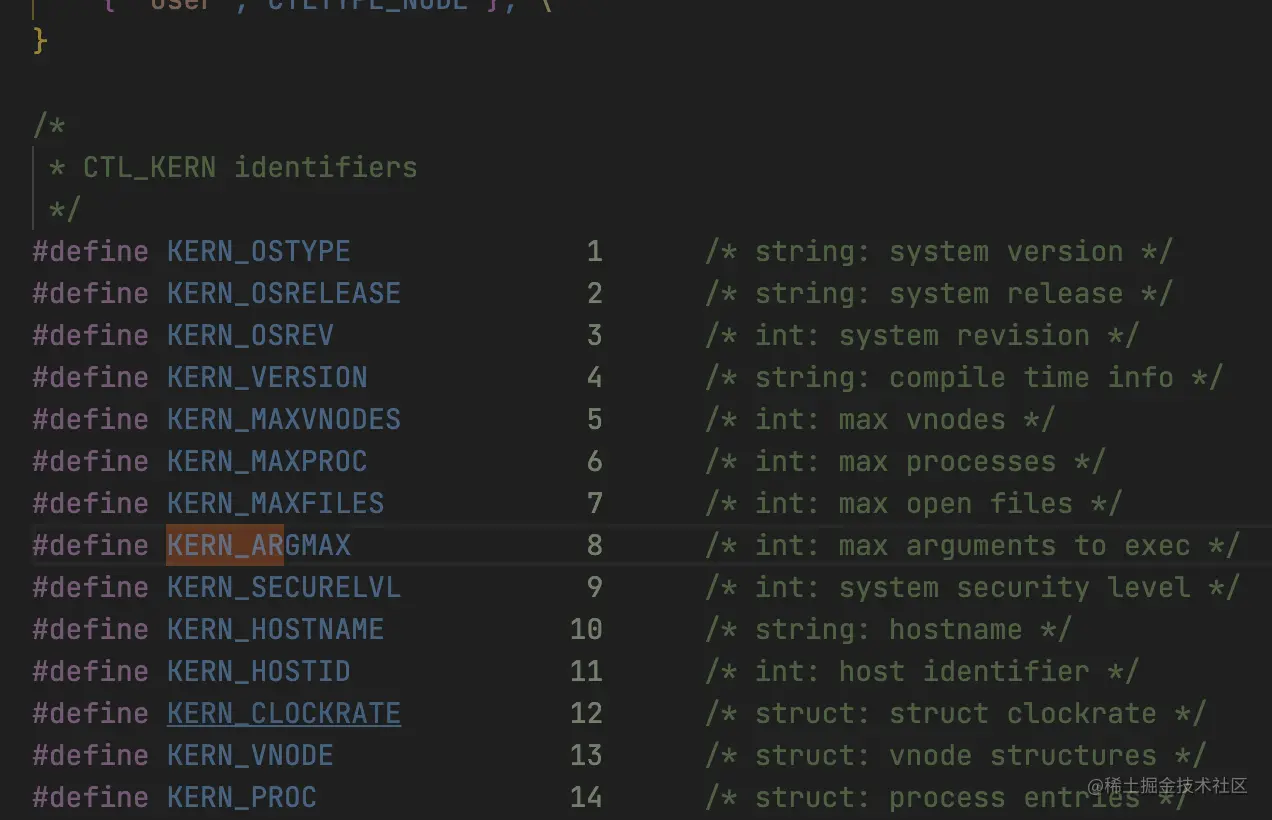
Task: Click the KERN_VNODE identifier
Action: [x=250, y=755]
